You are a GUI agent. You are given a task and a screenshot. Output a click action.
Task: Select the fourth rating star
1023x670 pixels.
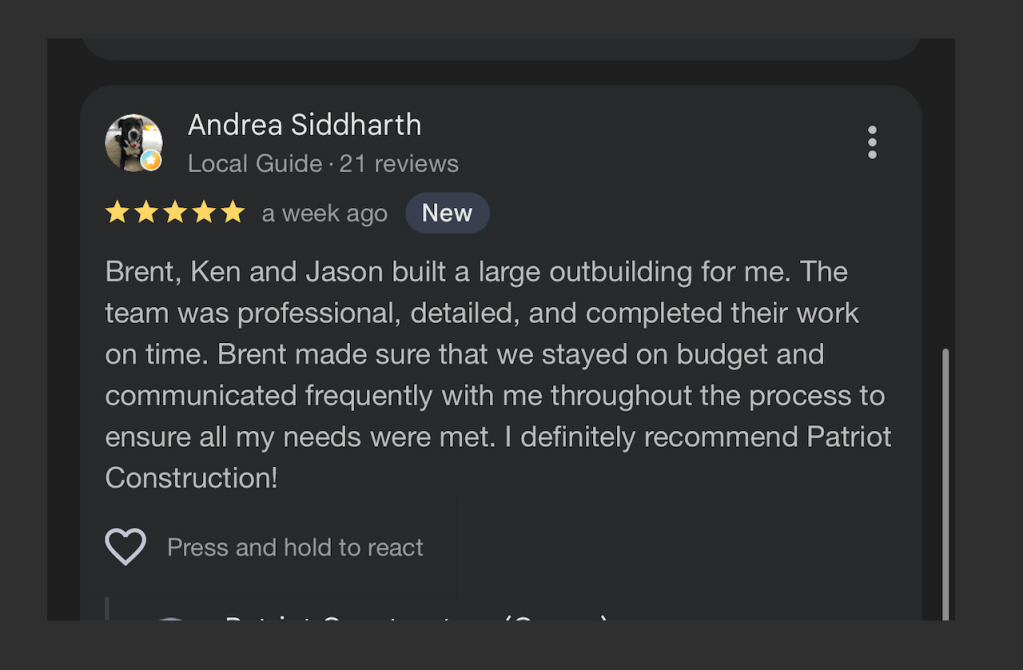point(204,213)
